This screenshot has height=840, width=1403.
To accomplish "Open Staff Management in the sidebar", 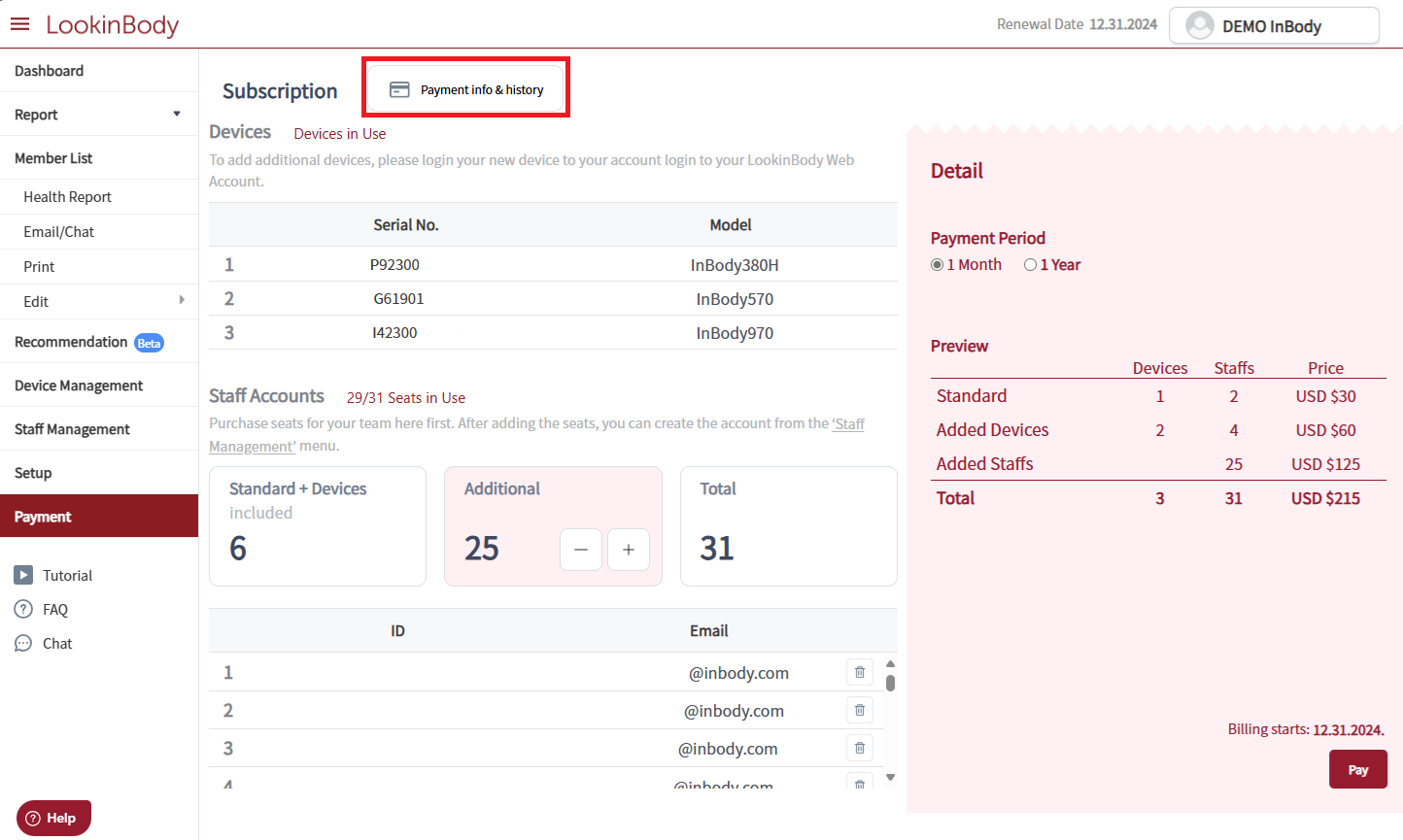I will click(x=99, y=429).
